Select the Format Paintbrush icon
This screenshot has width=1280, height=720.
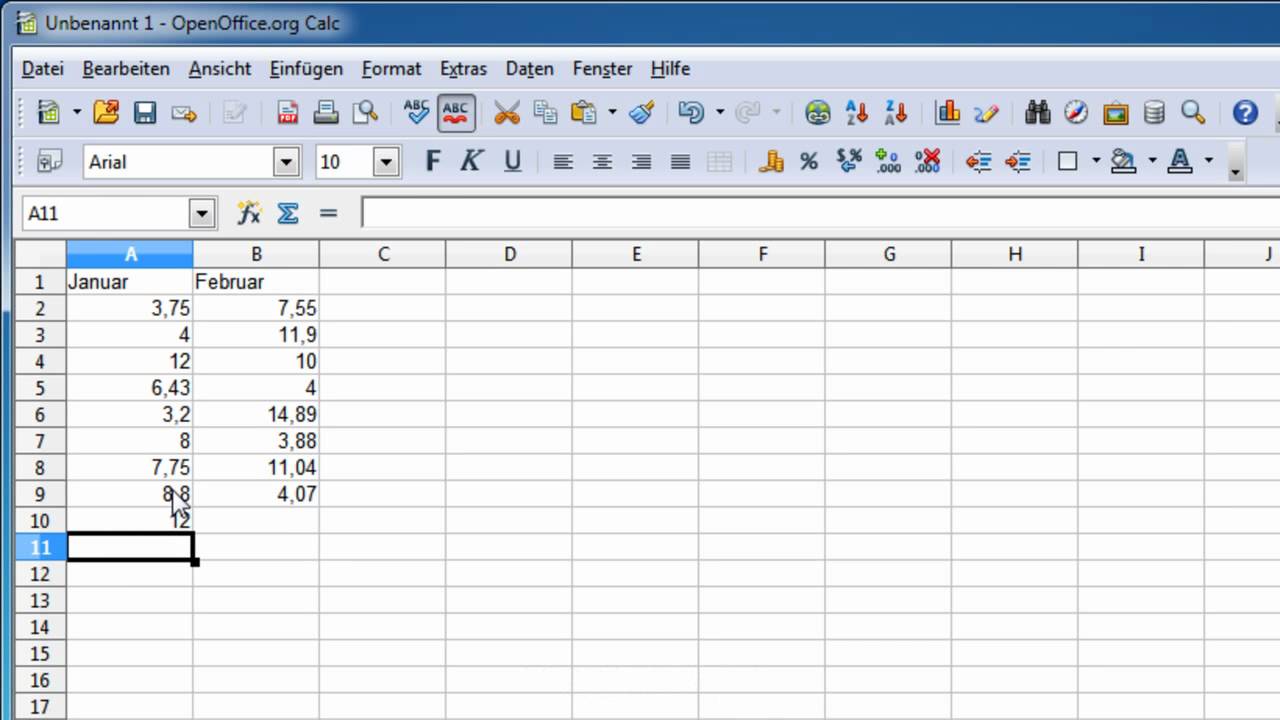(x=642, y=112)
